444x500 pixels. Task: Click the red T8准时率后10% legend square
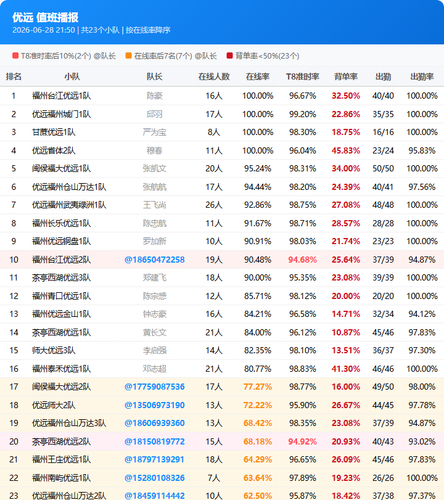[x=15, y=56]
